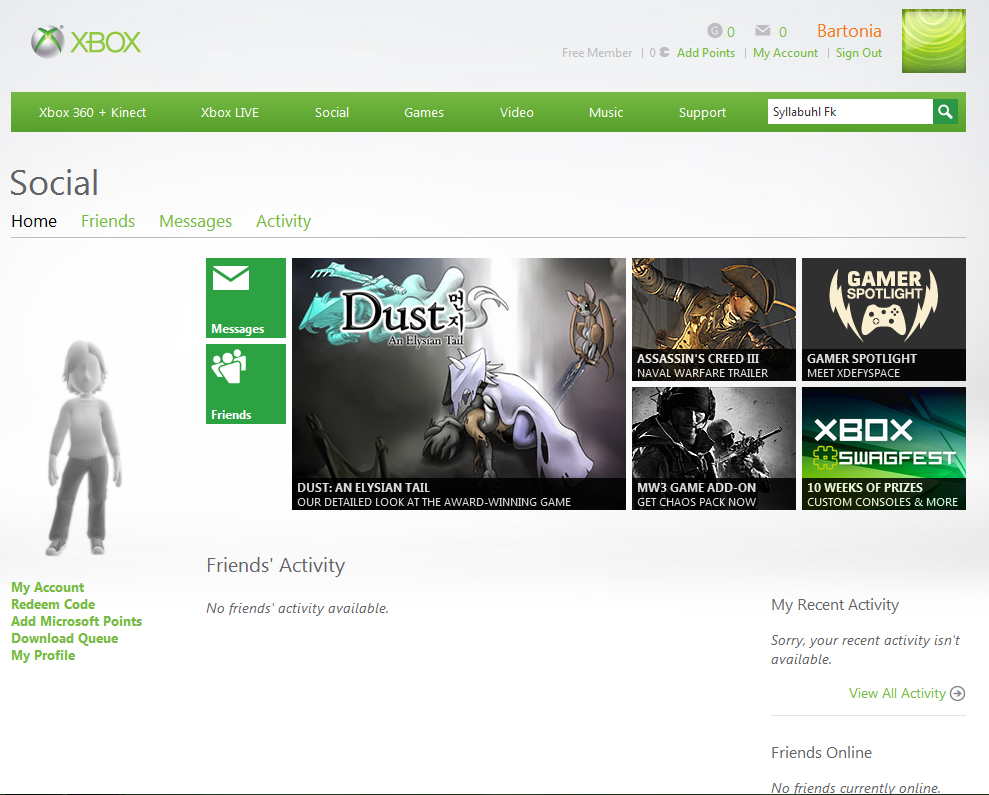Select the Home tab under Social
The height and width of the screenshot is (795, 989).
coord(34,221)
